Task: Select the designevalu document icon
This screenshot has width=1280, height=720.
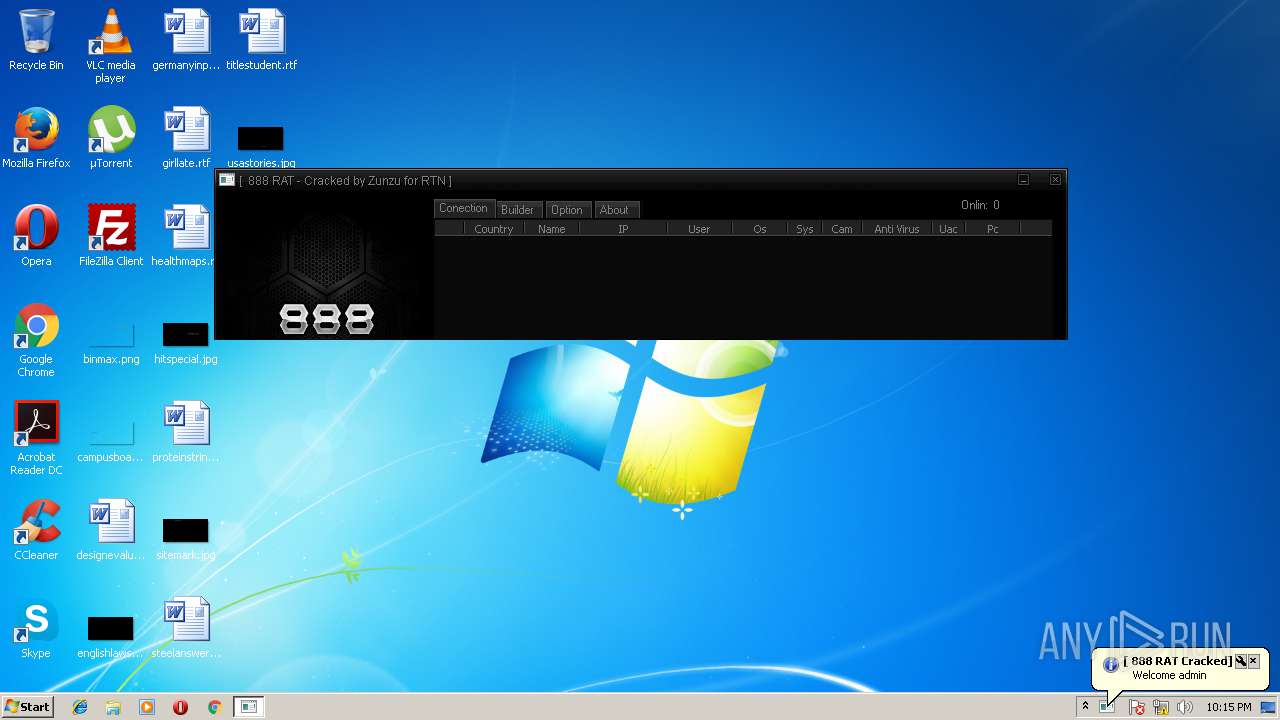Action: 111,530
